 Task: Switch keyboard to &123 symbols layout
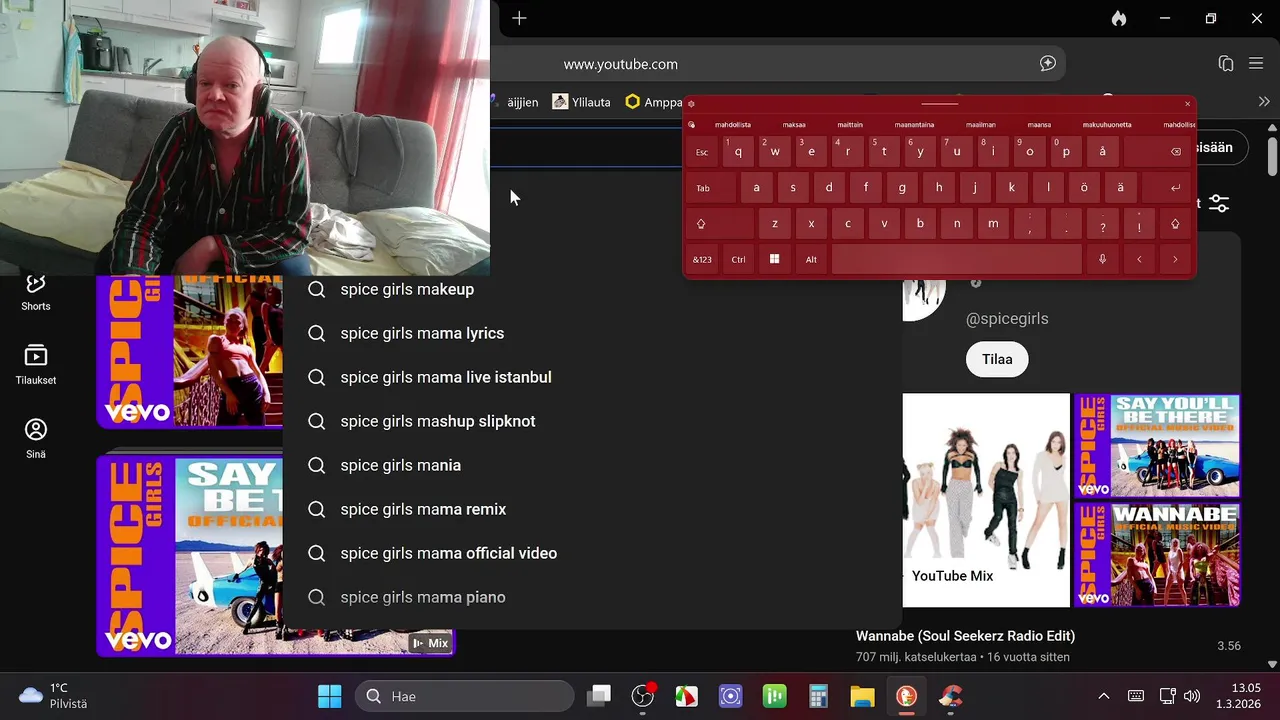702,259
